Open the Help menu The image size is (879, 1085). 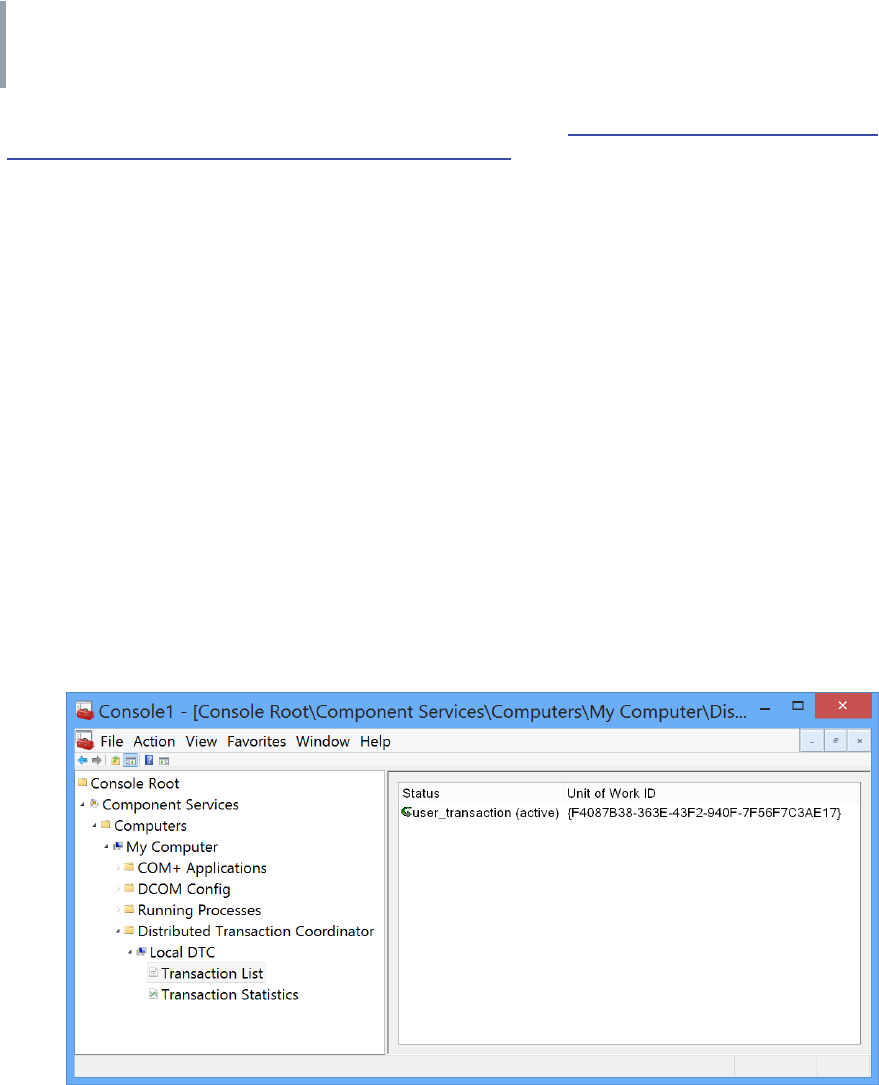click(375, 741)
